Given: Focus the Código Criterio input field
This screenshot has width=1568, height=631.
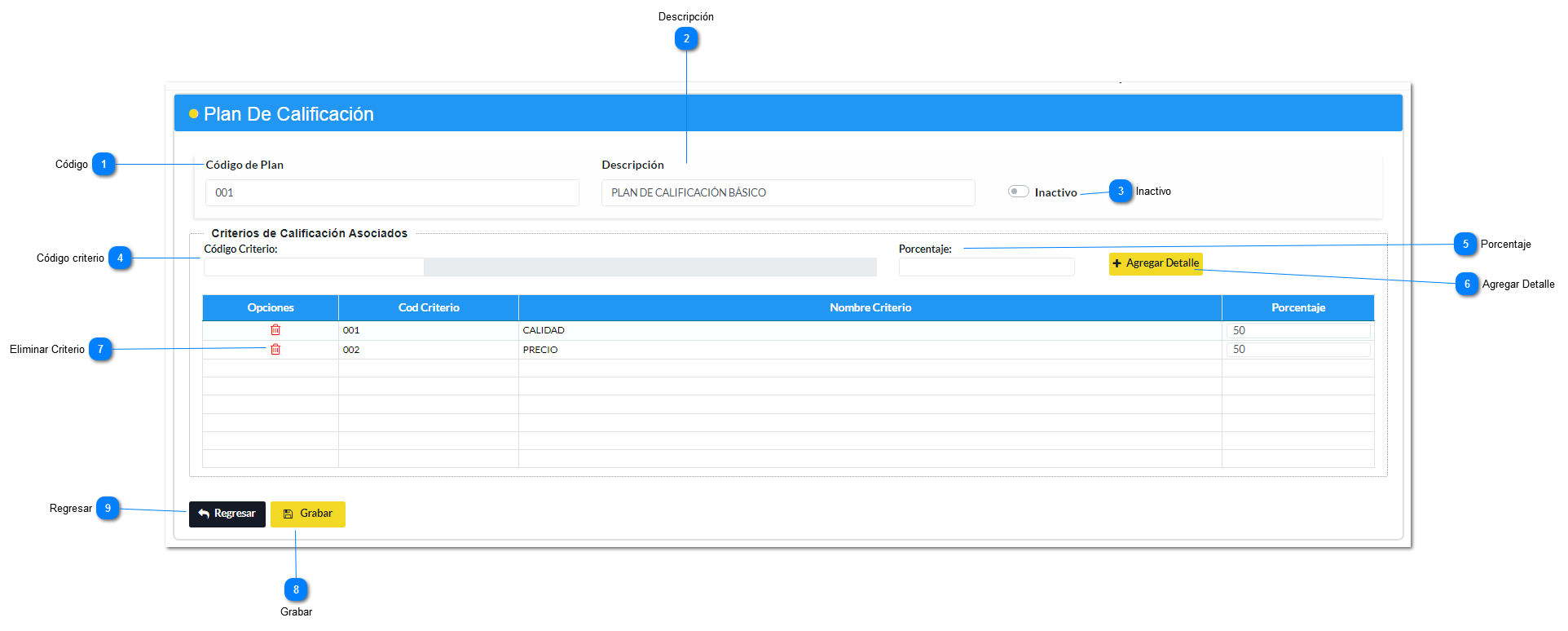Looking at the screenshot, I should pos(314,267).
